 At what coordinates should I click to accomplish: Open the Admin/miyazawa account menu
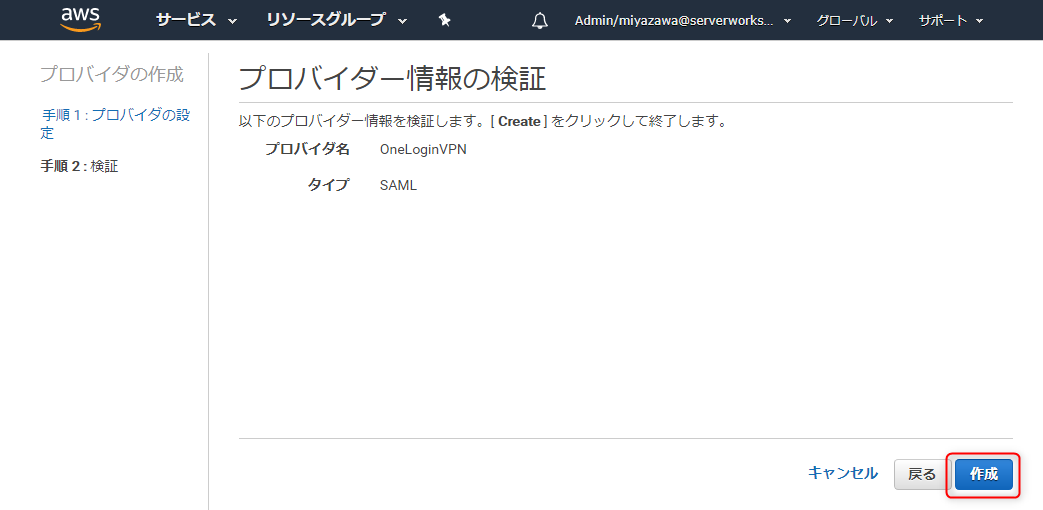click(682, 21)
